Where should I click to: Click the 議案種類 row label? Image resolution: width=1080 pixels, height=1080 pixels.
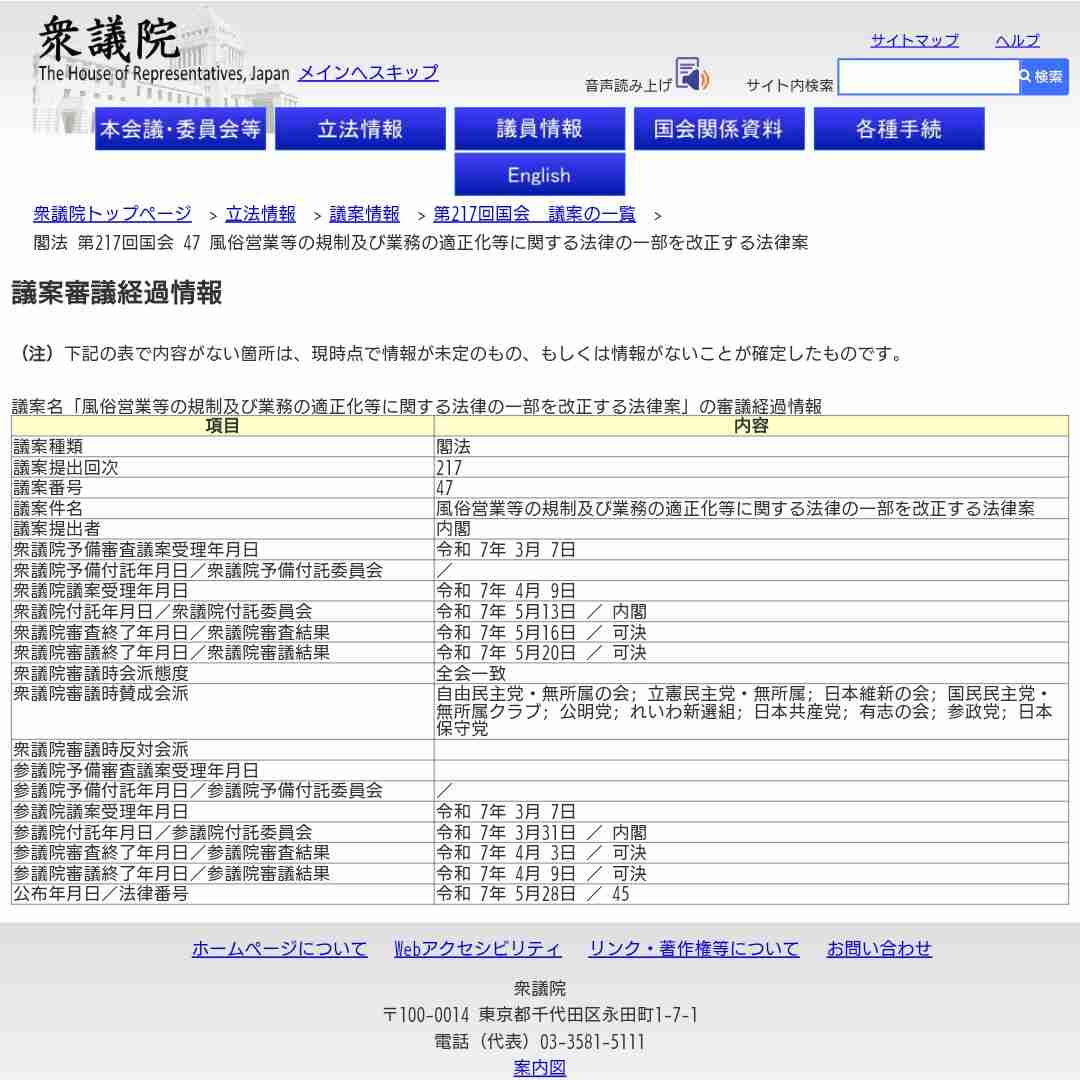point(48,447)
